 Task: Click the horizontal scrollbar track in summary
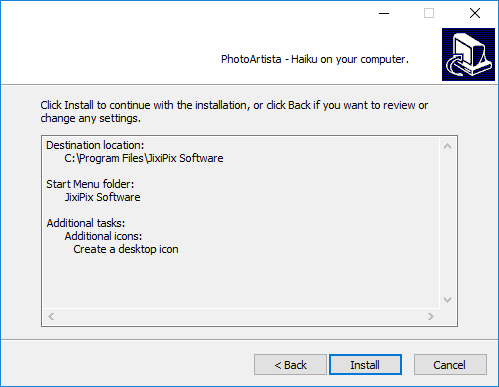point(241,316)
